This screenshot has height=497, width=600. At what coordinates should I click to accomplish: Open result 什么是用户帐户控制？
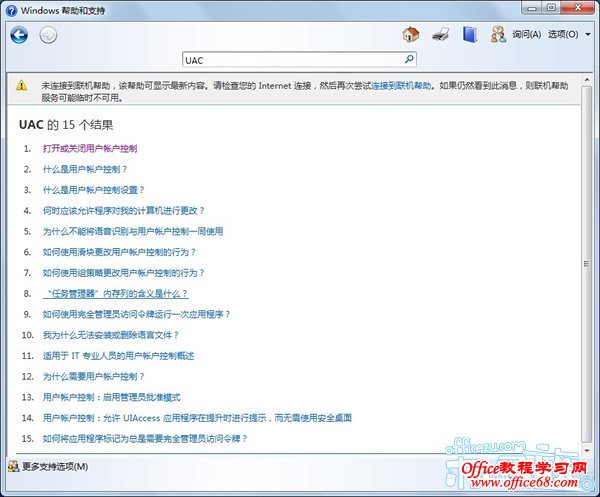click(x=85, y=169)
